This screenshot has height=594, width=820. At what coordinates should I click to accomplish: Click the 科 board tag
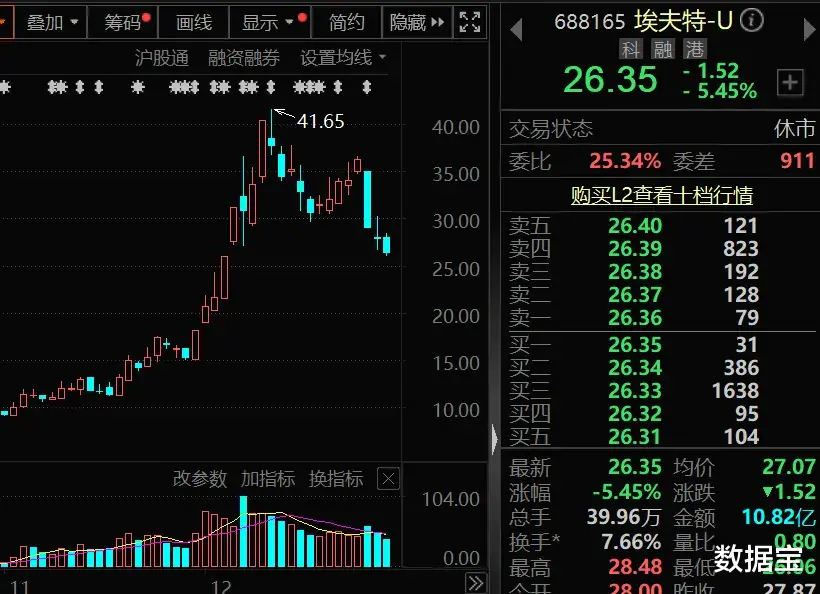click(631, 50)
